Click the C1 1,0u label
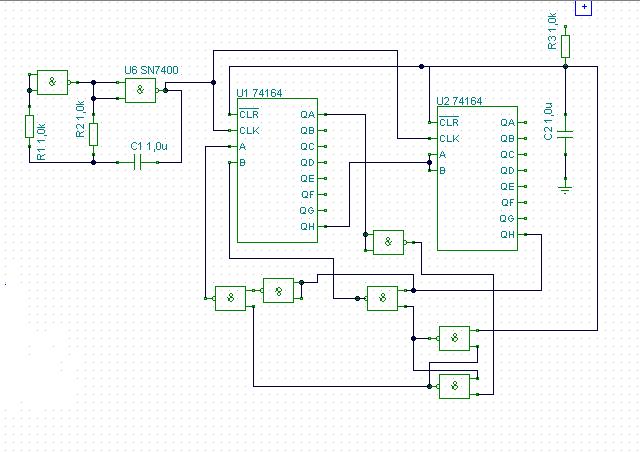This screenshot has width=640, height=452. coord(149,146)
